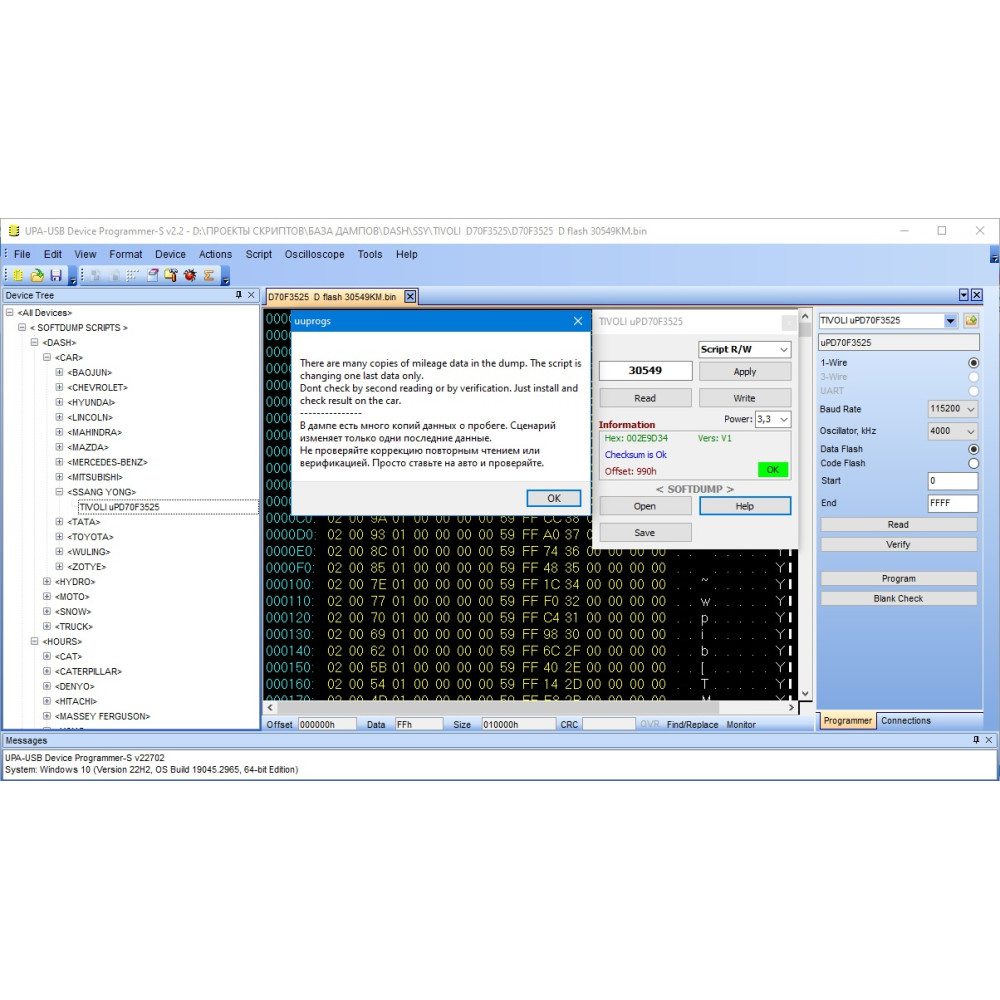Click the sigma checksum icon
Viewport: 1000px width, 1000px height.
click(x=209, y=276)
